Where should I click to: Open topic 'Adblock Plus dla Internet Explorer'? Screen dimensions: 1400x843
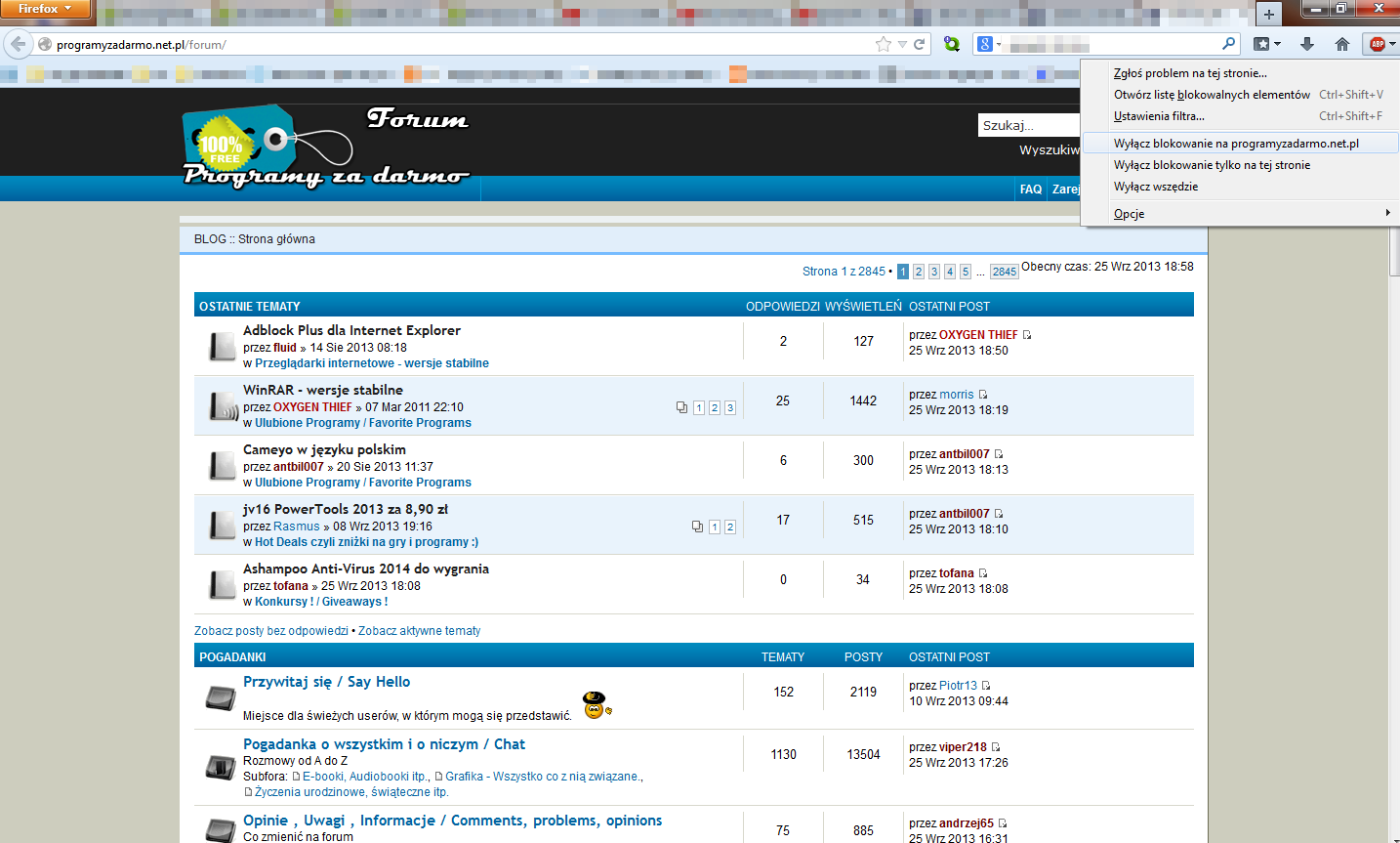351,330
